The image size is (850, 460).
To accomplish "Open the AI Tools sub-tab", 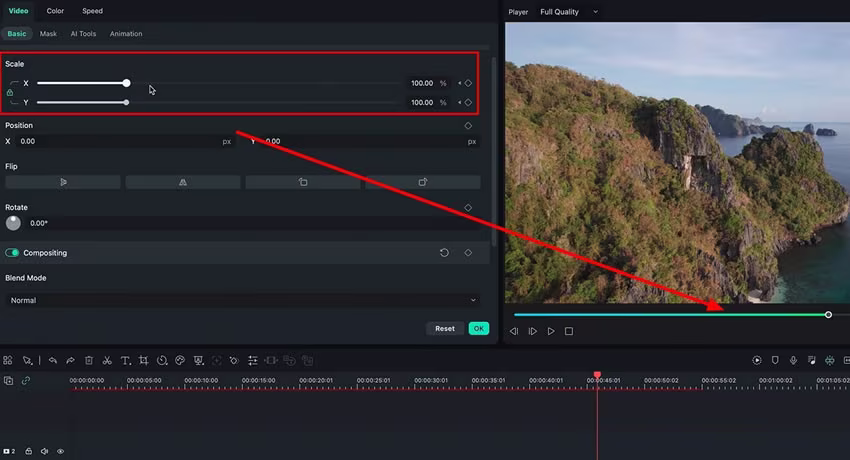I will [83, 34].
